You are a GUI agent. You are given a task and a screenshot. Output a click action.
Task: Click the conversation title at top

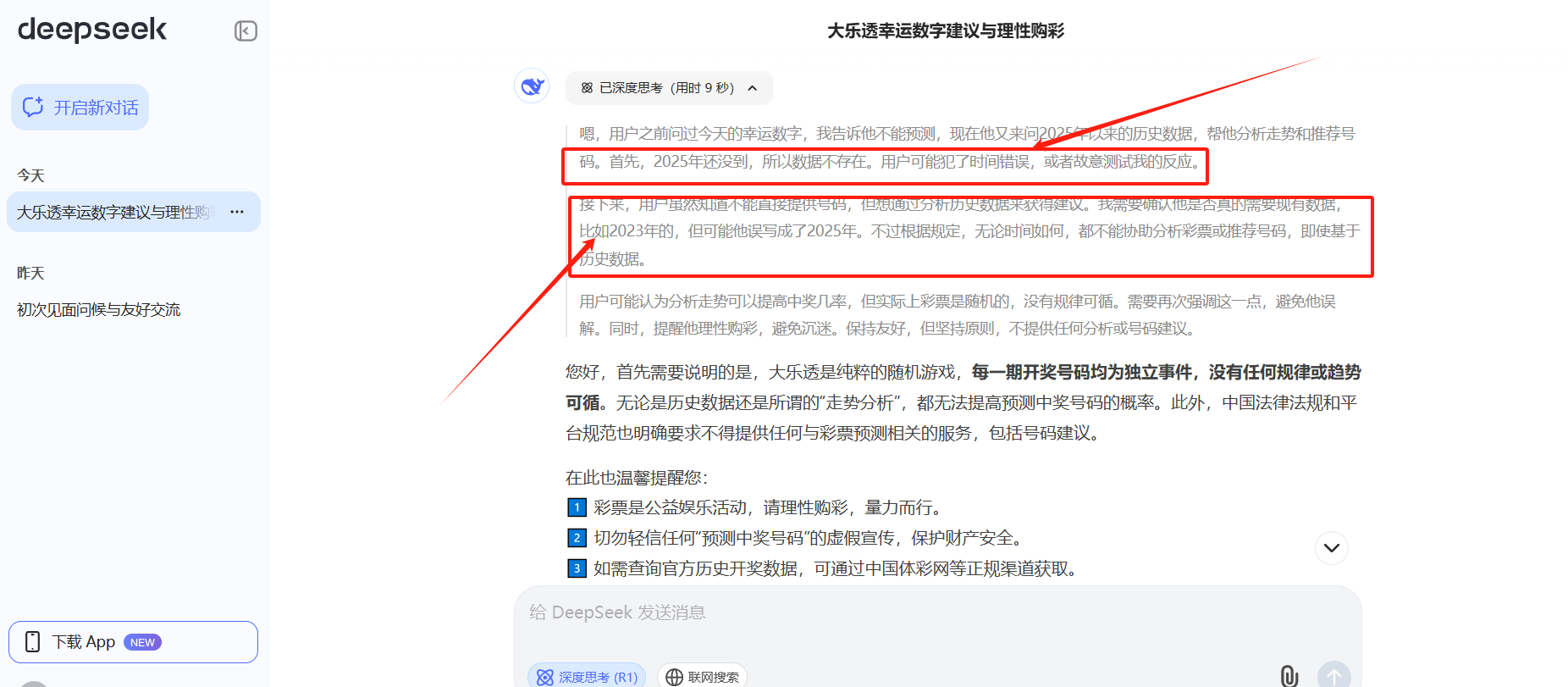tap(945, 31)
